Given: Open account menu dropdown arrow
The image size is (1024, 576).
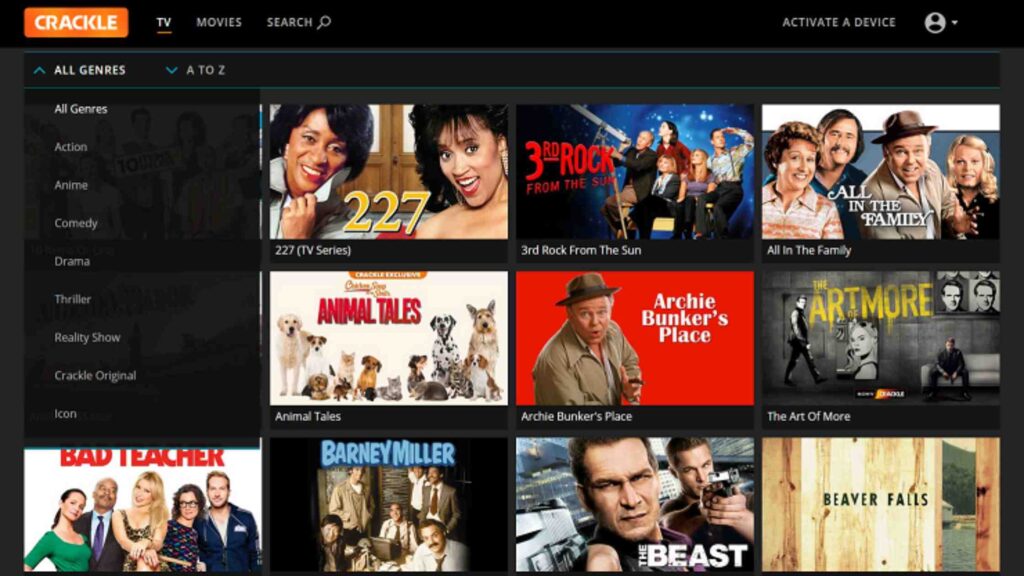Looking at the screenshot, I should pyautogui.click(x=955, y=23).
